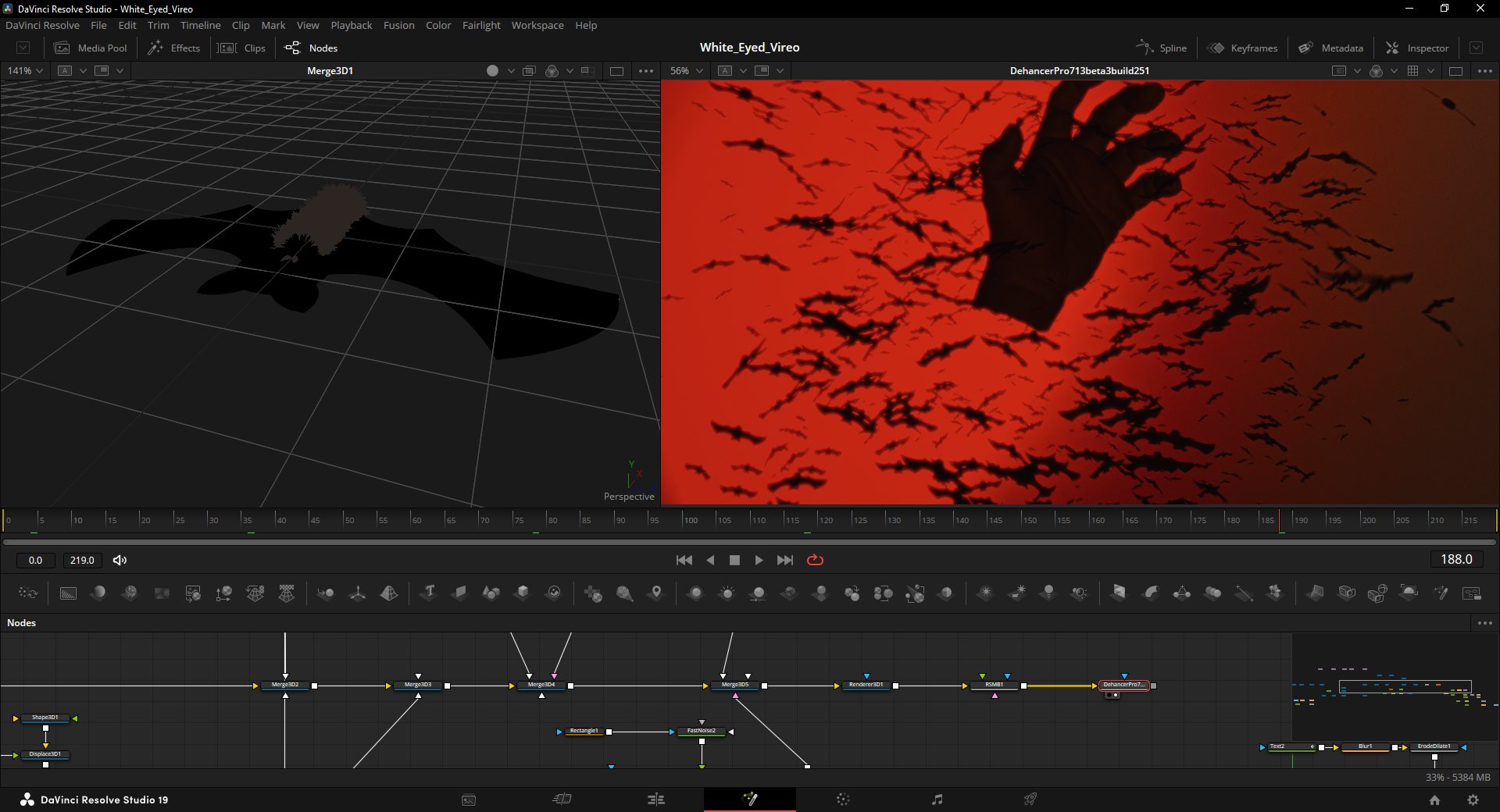Add a Shape 3D cube node
1500x812 pixels.
click(x=522, y=593)
